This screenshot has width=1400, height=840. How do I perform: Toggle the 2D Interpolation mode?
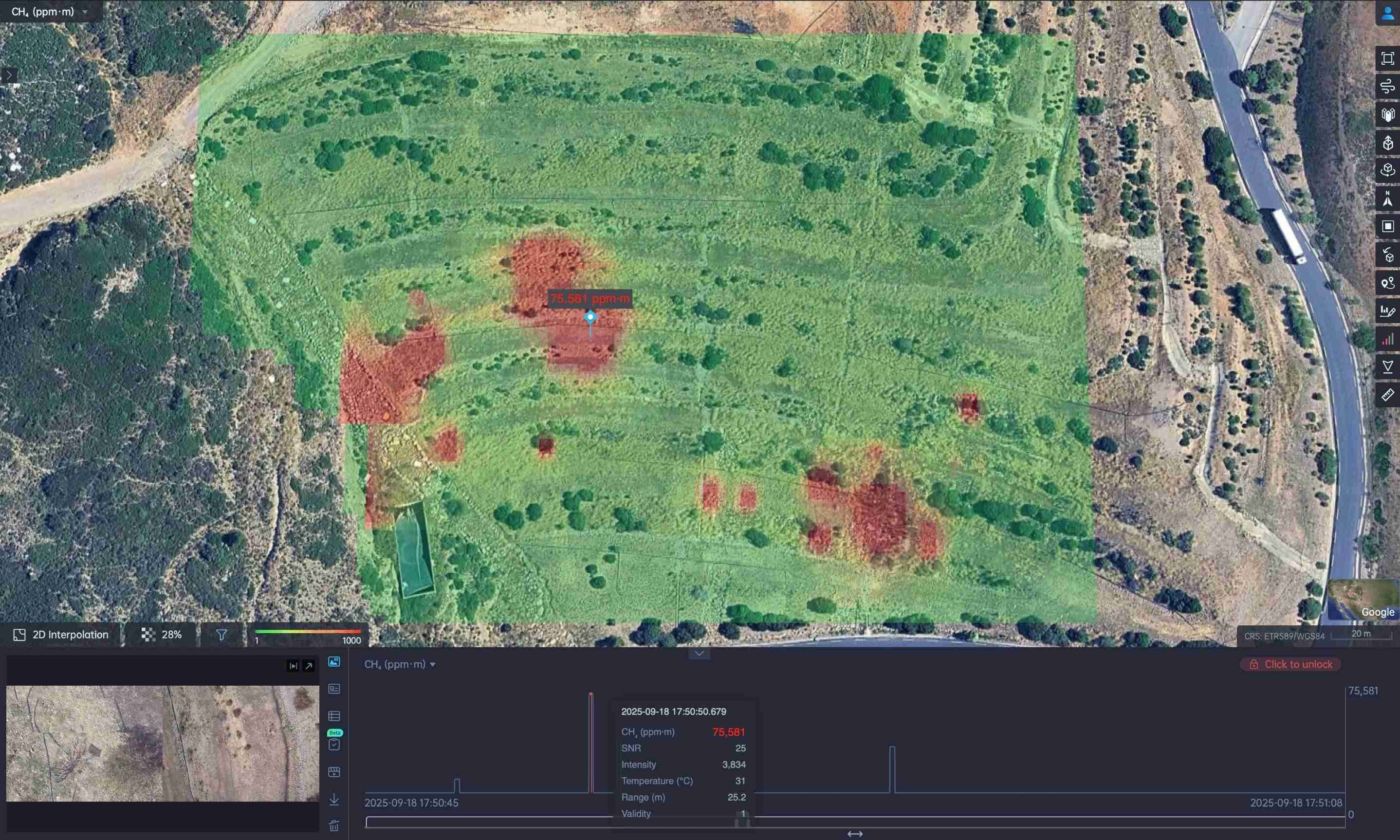tap(60, 635)
